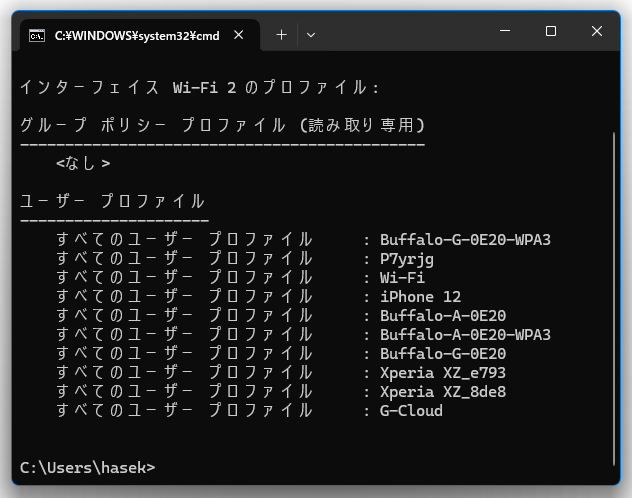Viewport: 632px width, 498px height.
Task: Close the cmd tab
Action: pyautogui.click(x=239, y=35)
